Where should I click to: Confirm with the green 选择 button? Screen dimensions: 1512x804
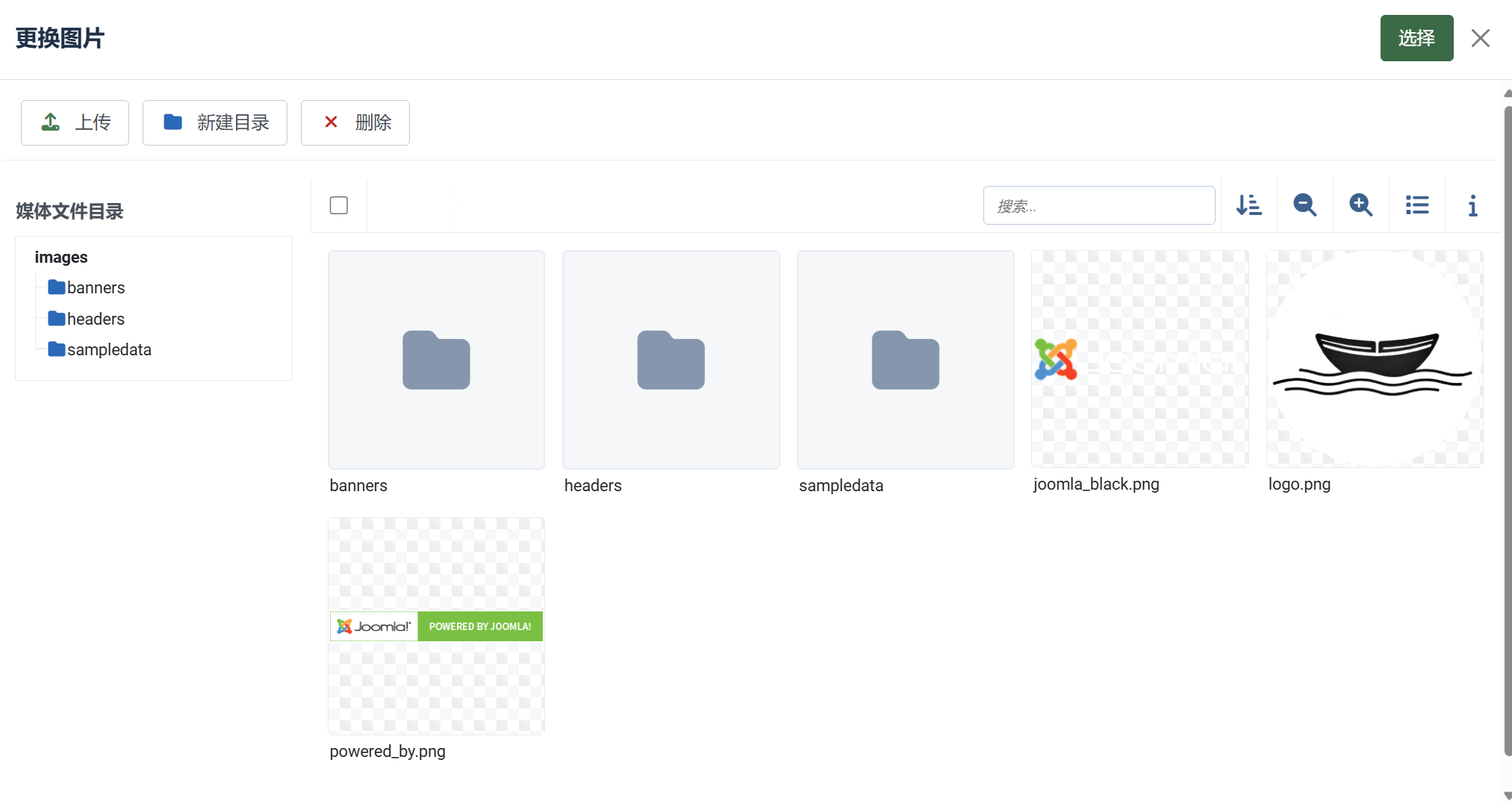[x=1416, y=38]
